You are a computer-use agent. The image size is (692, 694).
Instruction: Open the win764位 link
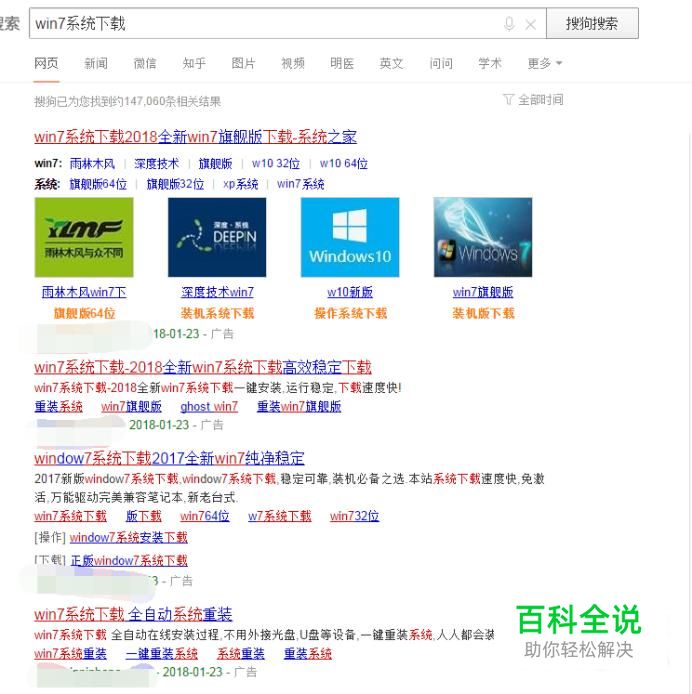click(x=205, y=516)
